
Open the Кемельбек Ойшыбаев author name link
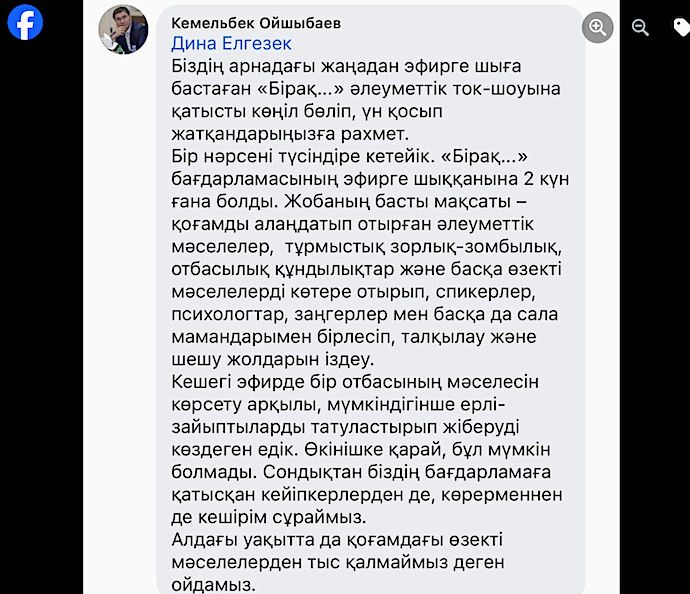[x=256, y=23]
